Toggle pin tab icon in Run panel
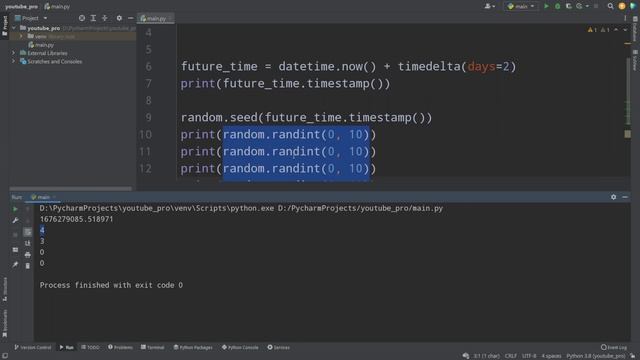Screen dimensions: 640x360 [x=15, y=264]
